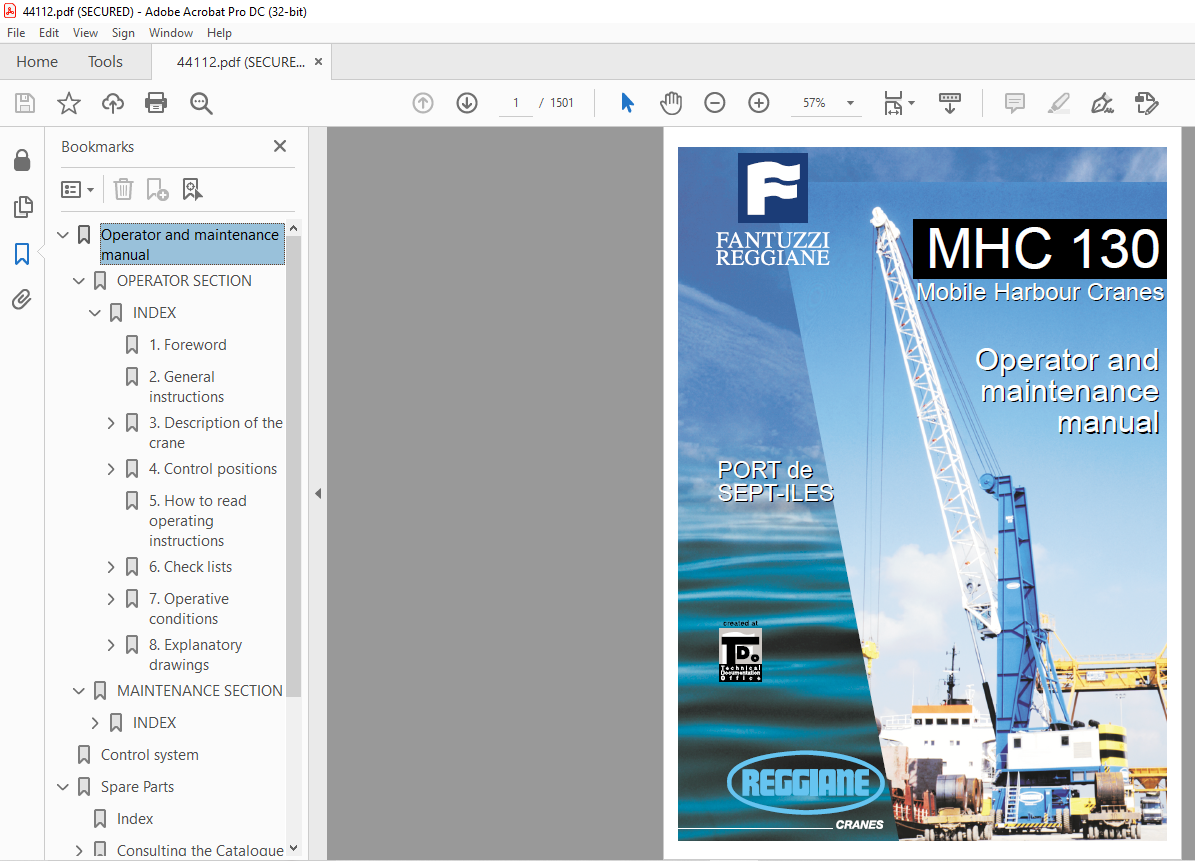Collapse the OPERATOR SECTION bookmark
1195x861 pixels.
pos(78,280)
